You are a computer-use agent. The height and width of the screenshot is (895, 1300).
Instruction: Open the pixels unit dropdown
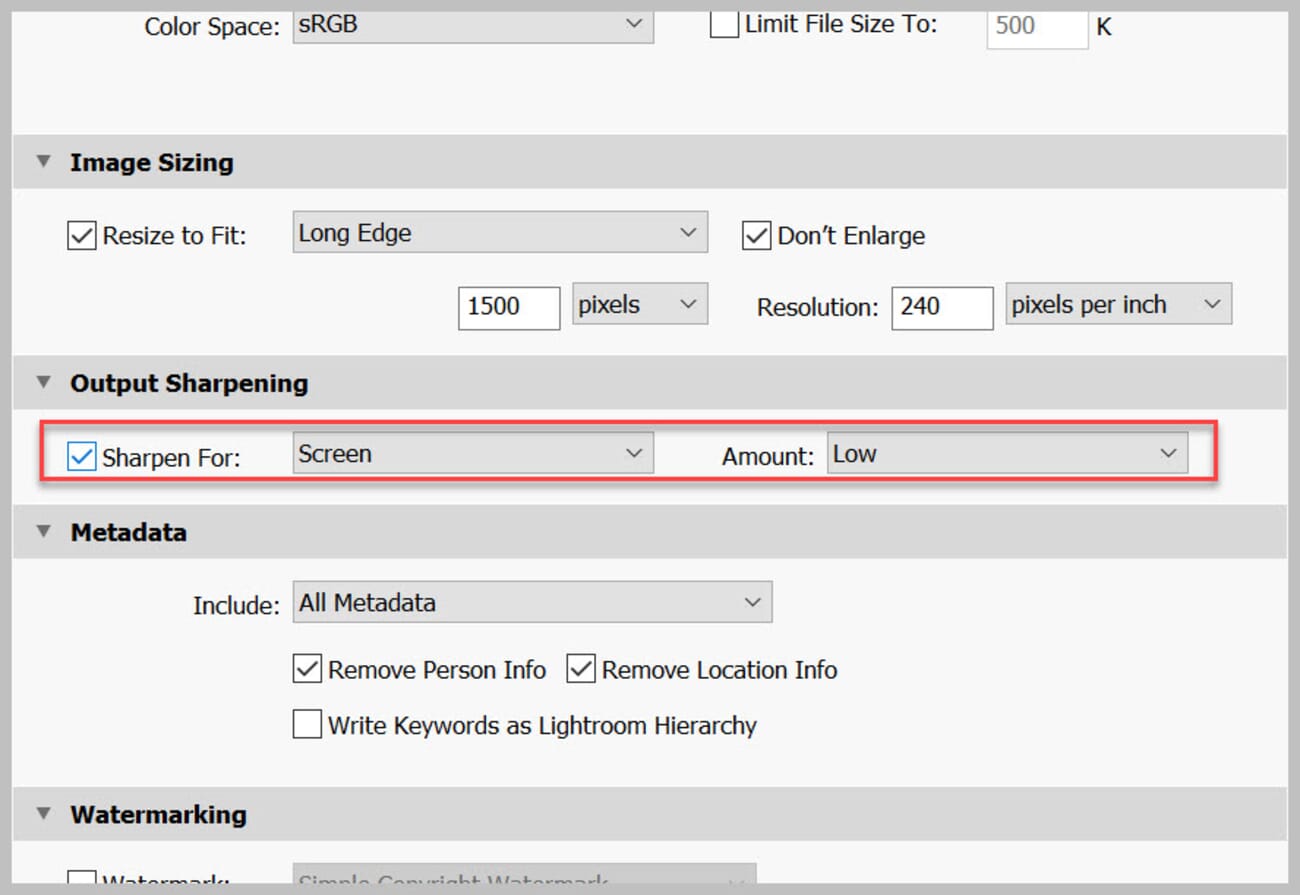tap(638, 303)
